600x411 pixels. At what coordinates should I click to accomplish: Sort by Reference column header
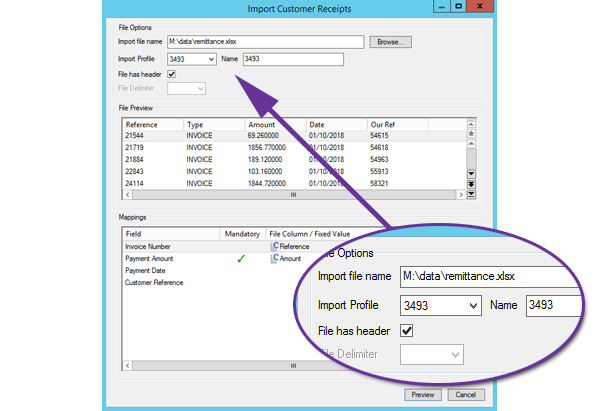point(153,125)
